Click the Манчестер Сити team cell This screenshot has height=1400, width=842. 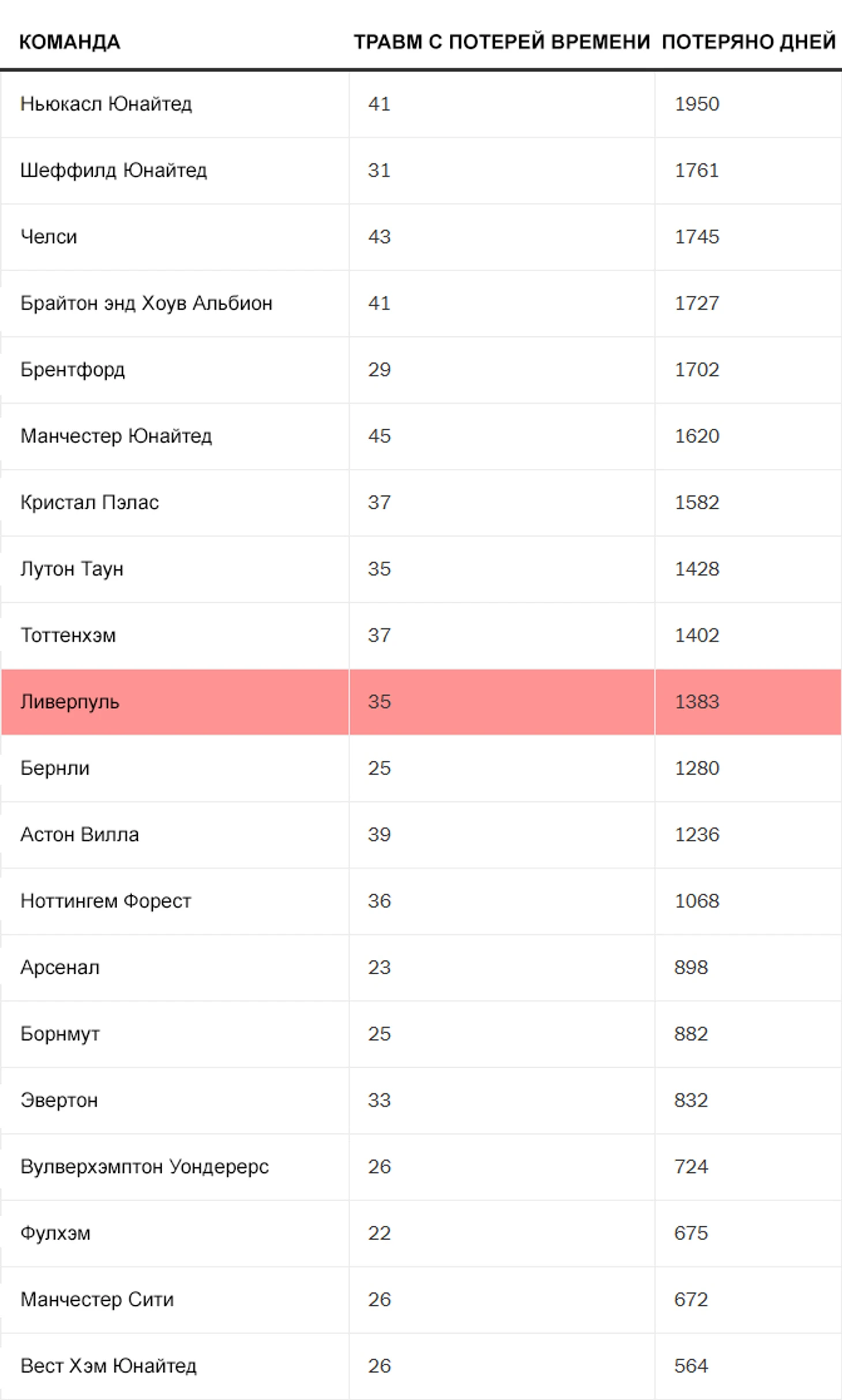[97, 1300]
